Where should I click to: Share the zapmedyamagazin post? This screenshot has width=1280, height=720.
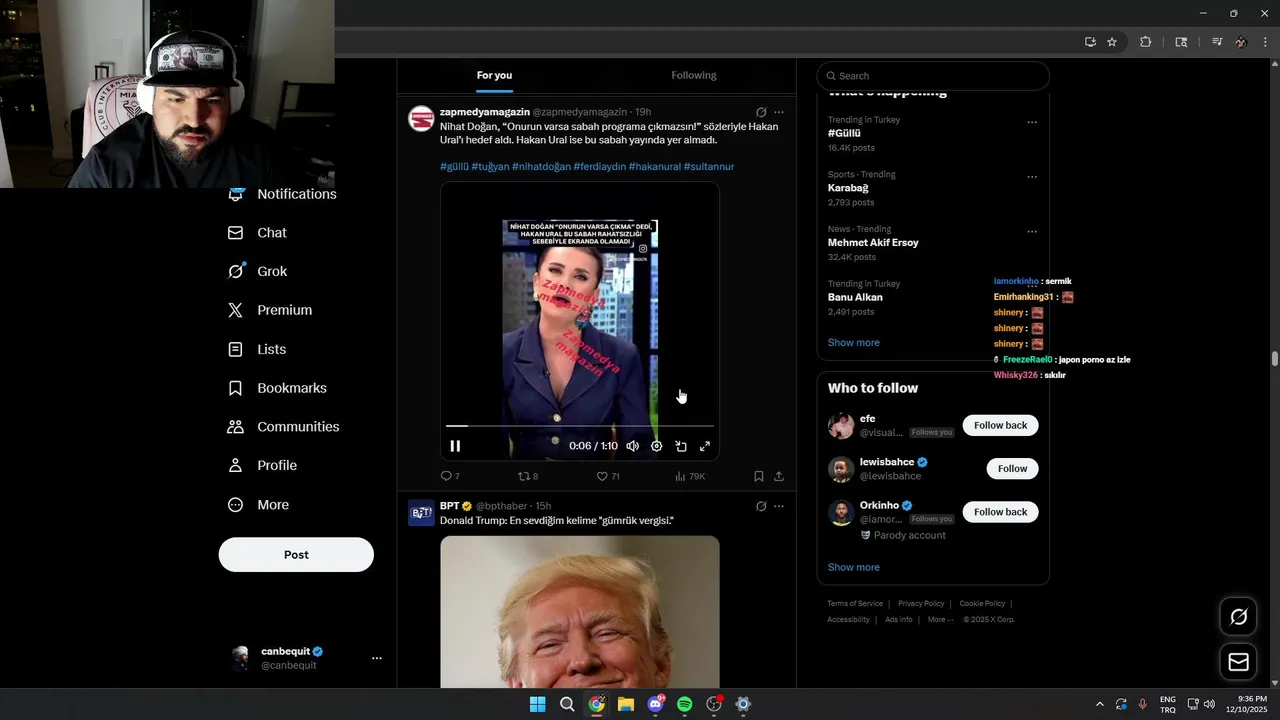pyautogui.click(x=779, y=476)
